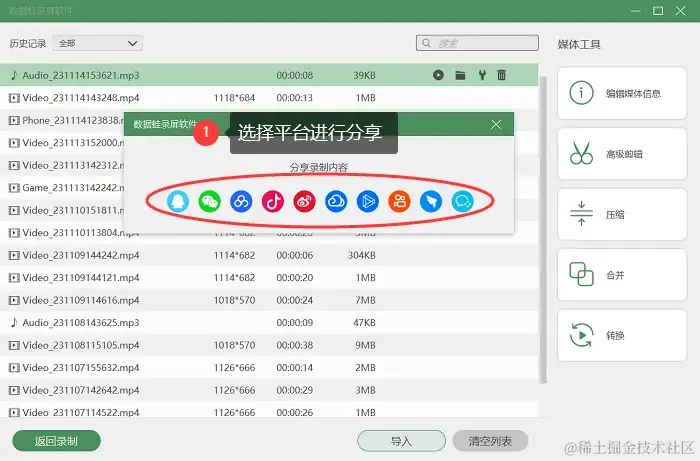Viewport: 700px width, 461px height.
Task: Click the 1018*570 resolution of Video_231108115105.mp4
Action: (x=234, y=345)
